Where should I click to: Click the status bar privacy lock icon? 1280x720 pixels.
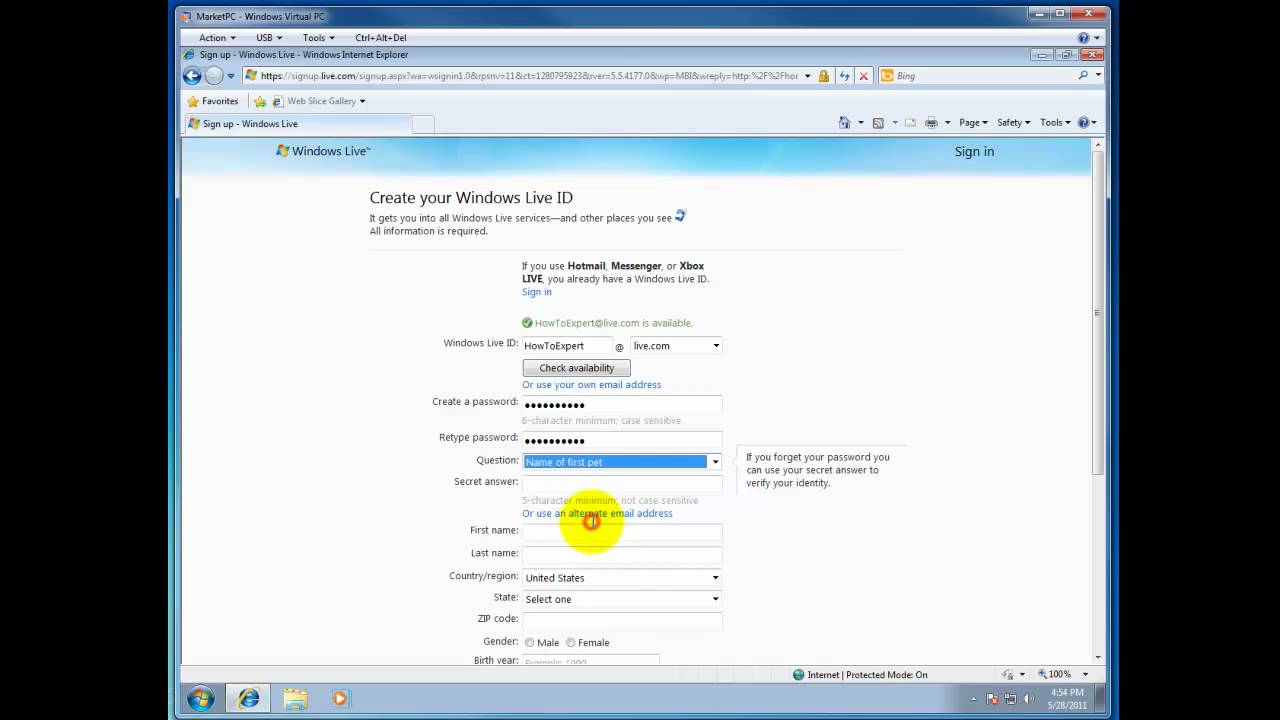click(1008, 675)
